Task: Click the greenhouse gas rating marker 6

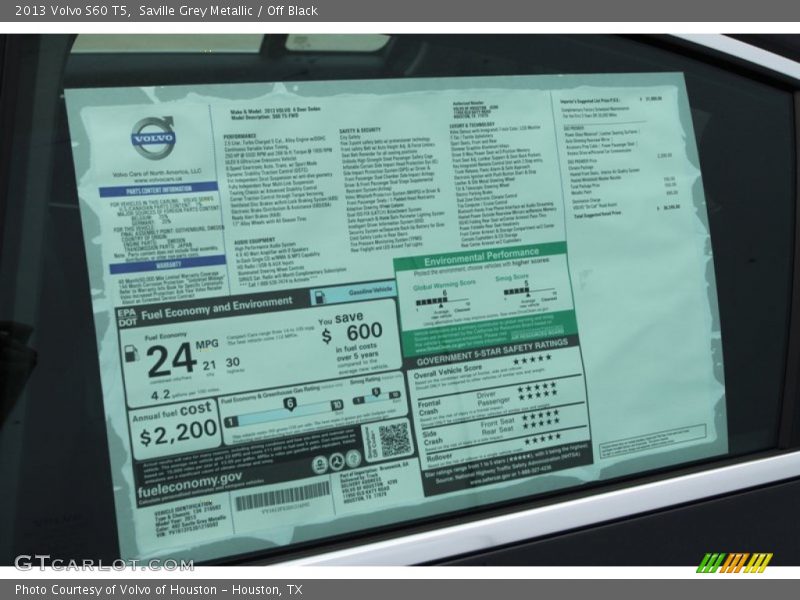Action: point(290,404)
